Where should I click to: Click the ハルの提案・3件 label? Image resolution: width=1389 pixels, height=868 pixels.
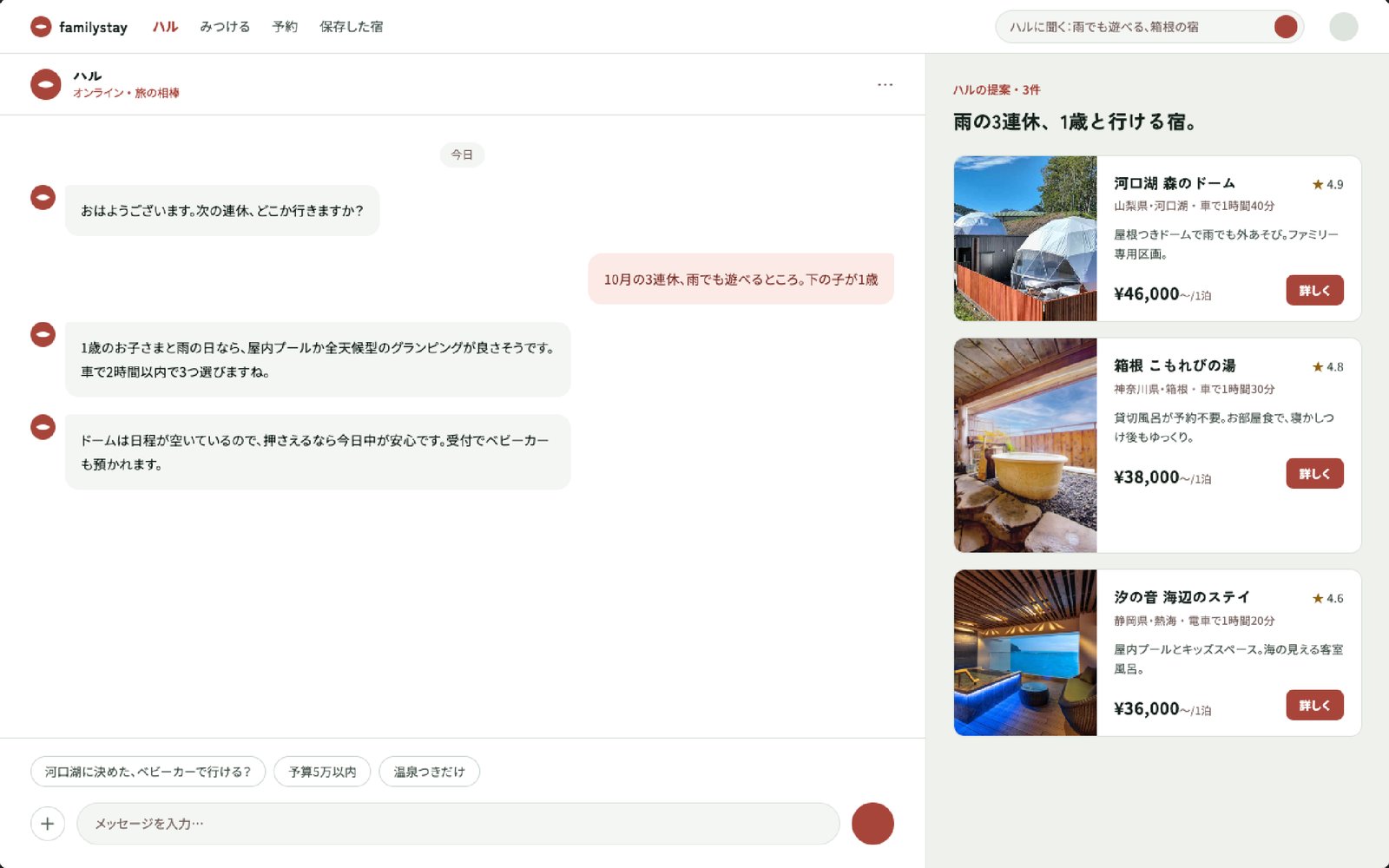[997, 89]
